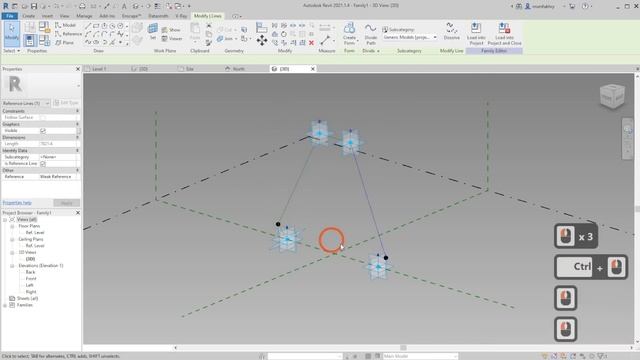This screenshot has width=640, height=360.
Task: Open the work plane Viewer
Action: pos(172,38)
